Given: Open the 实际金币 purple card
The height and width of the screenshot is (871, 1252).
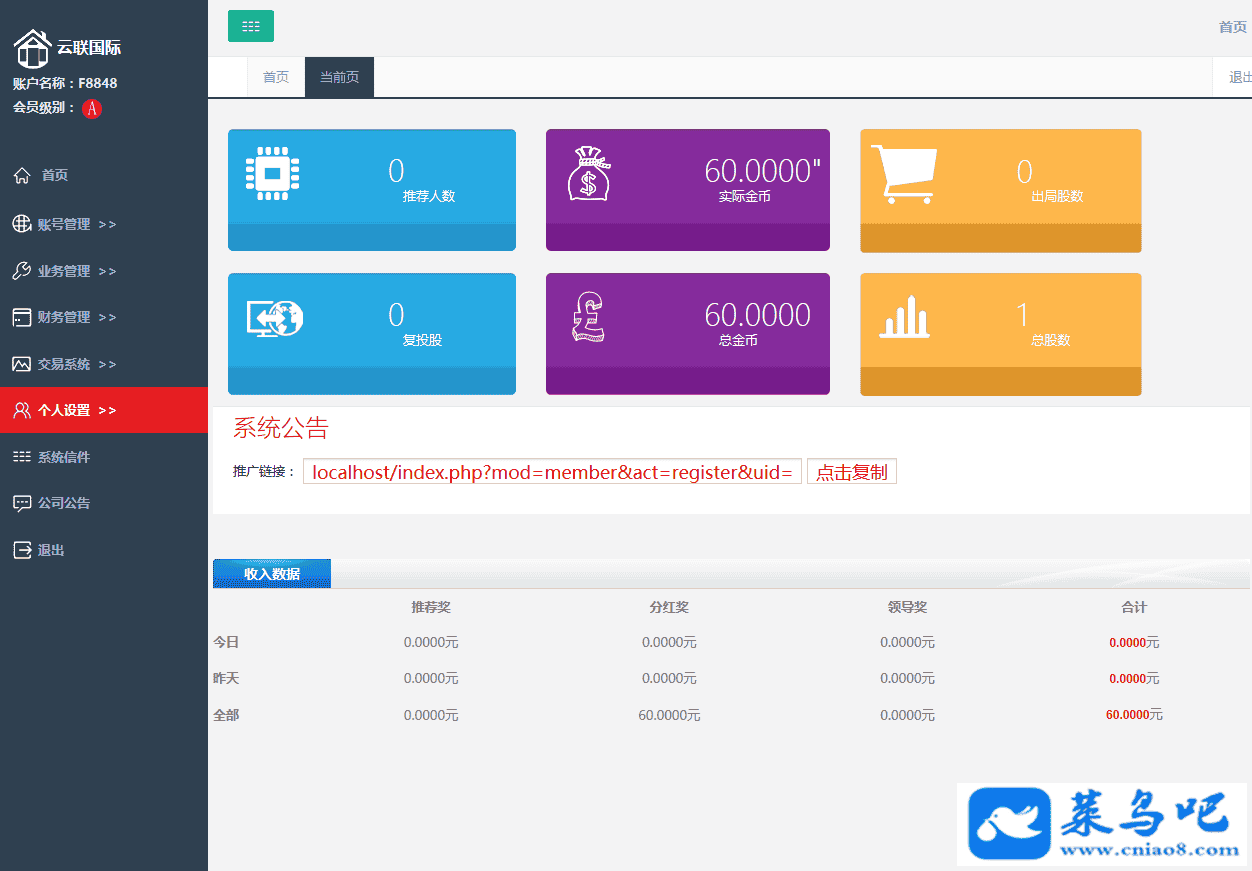Looking at the screenshot, I should coord(687,190).
